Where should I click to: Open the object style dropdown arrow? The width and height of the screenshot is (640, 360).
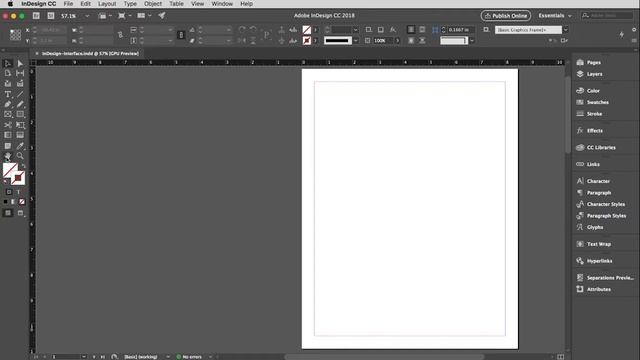[x=565, y=30]
